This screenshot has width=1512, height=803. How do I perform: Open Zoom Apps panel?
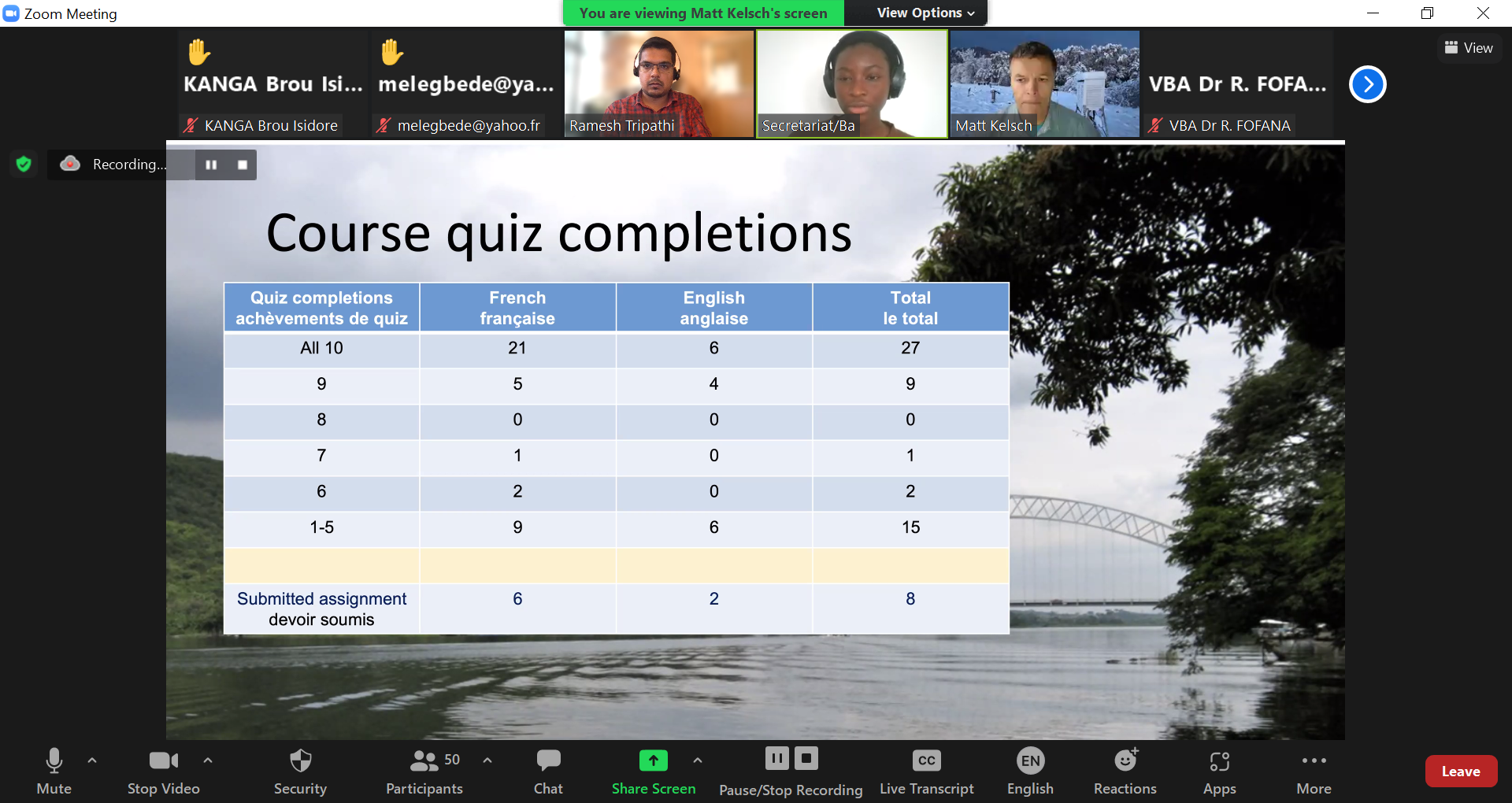1219,772
